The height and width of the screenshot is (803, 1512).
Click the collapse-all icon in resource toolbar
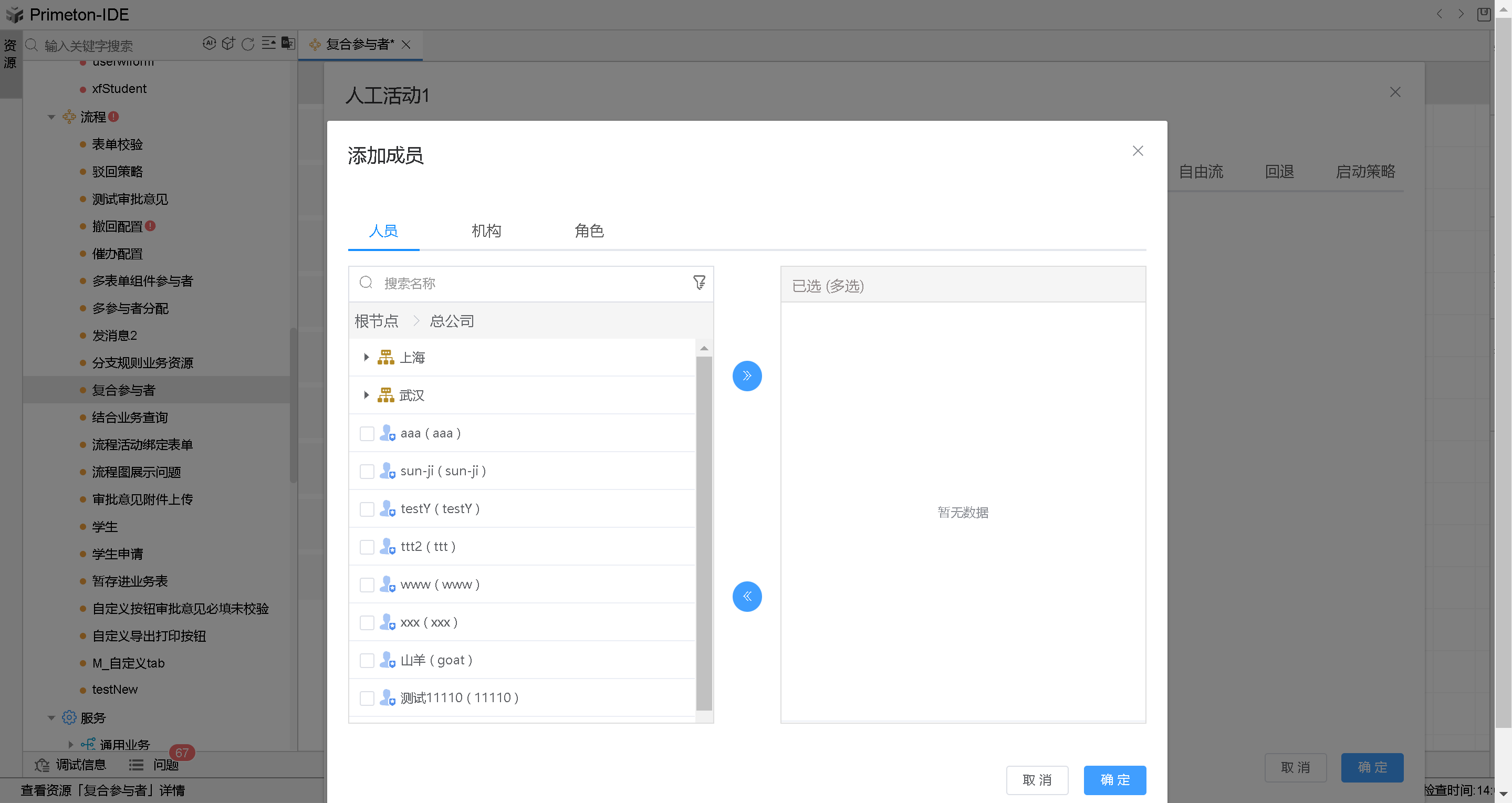[268, 44]
